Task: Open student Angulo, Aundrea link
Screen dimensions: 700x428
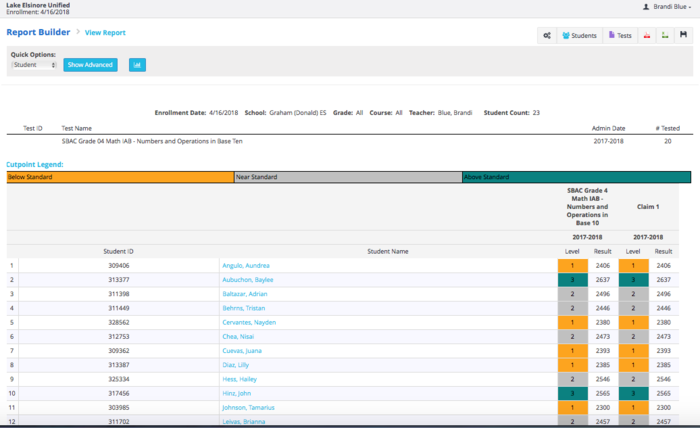Action: click(245, 266)
